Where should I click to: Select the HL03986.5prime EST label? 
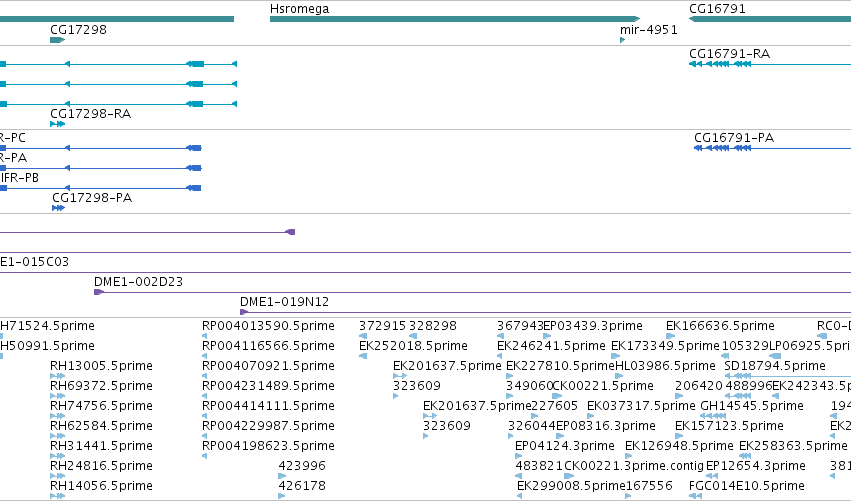(665, 366)
